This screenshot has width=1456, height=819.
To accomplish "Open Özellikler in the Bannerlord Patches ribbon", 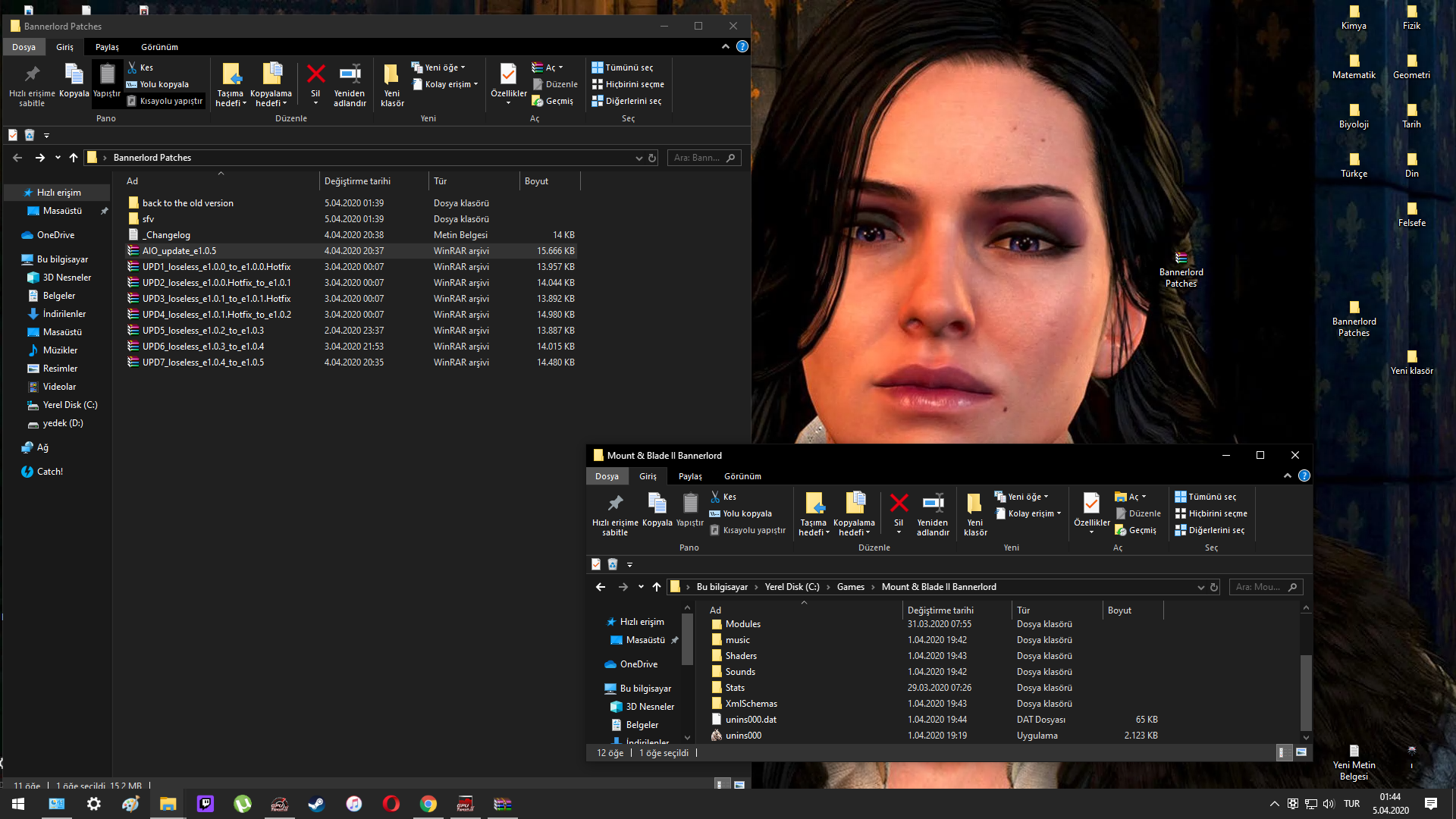I will [x=508, y=84].
